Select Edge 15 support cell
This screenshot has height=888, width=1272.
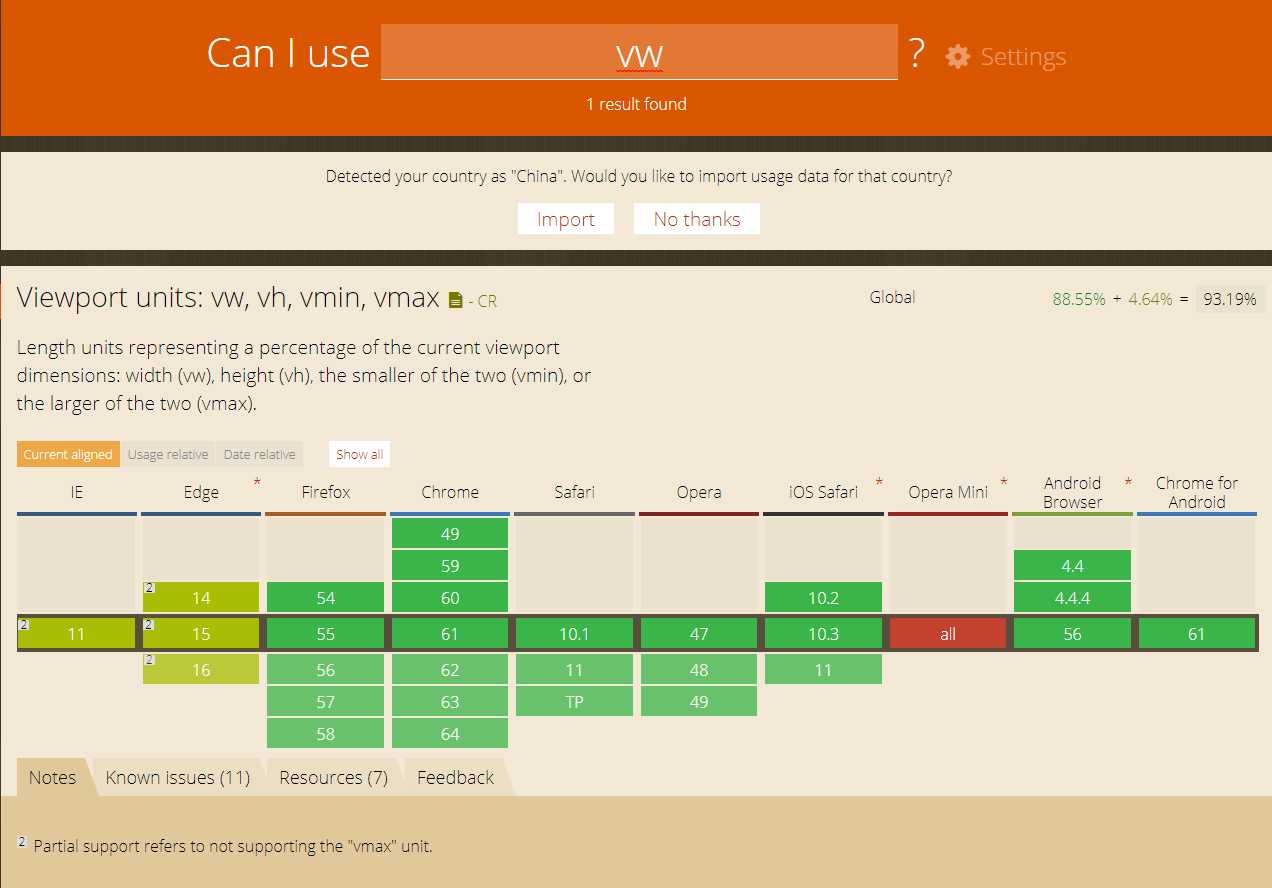pyautogui.click(x=201, y=634)
